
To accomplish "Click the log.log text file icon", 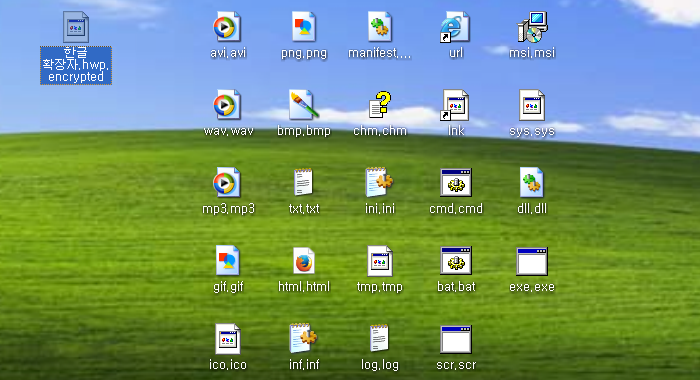I will [x=380, y=338].
